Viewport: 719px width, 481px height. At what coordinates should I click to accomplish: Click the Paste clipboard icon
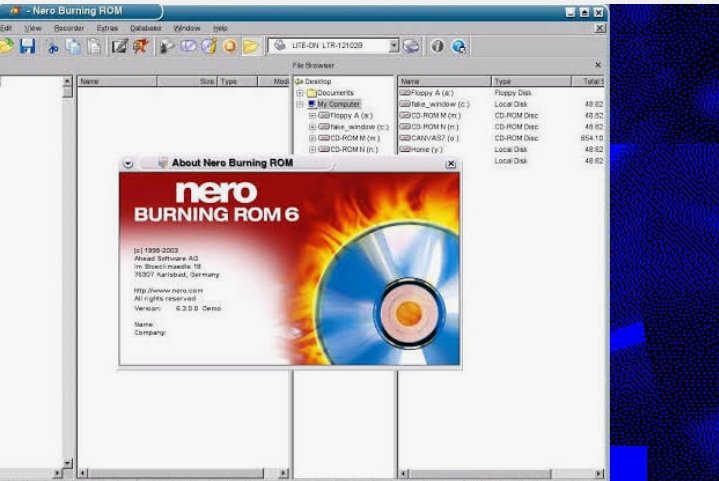tap(94, 46)
